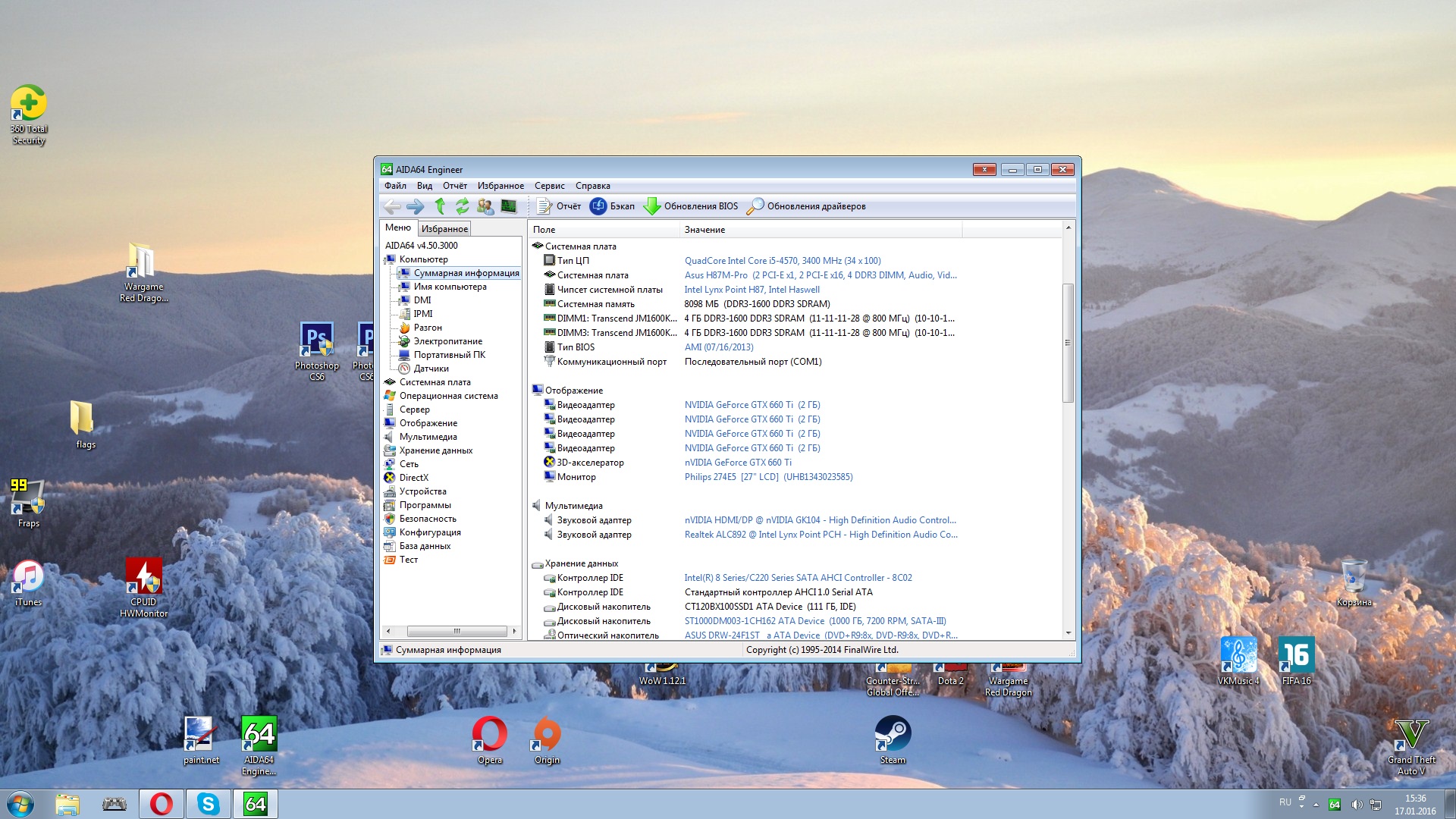This screenshot has width=1456, height=819.
Task: Open the Отчёт report toolbar button
Action: [558, 206]
